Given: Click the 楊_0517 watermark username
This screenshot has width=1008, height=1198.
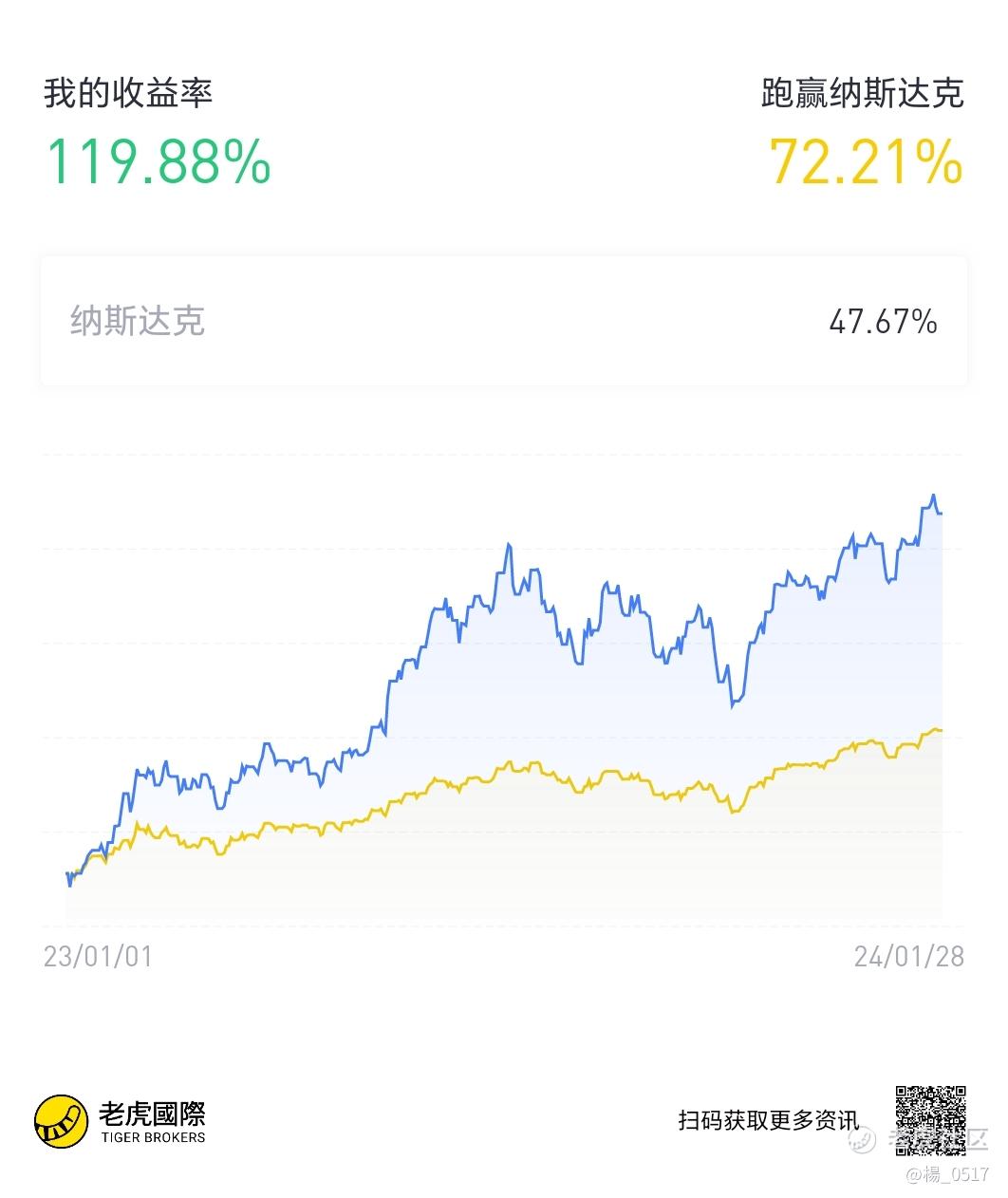Looking at the screenshot, I should 947,1174.
